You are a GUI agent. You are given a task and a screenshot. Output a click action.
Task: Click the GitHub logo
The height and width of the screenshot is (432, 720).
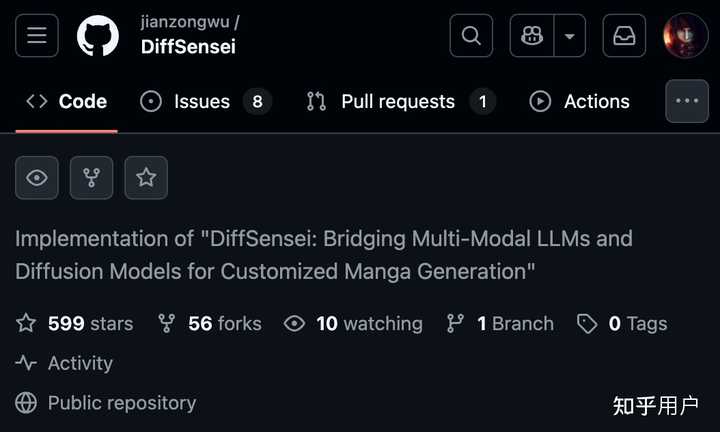pyautogui.click(x=98, y=36)
